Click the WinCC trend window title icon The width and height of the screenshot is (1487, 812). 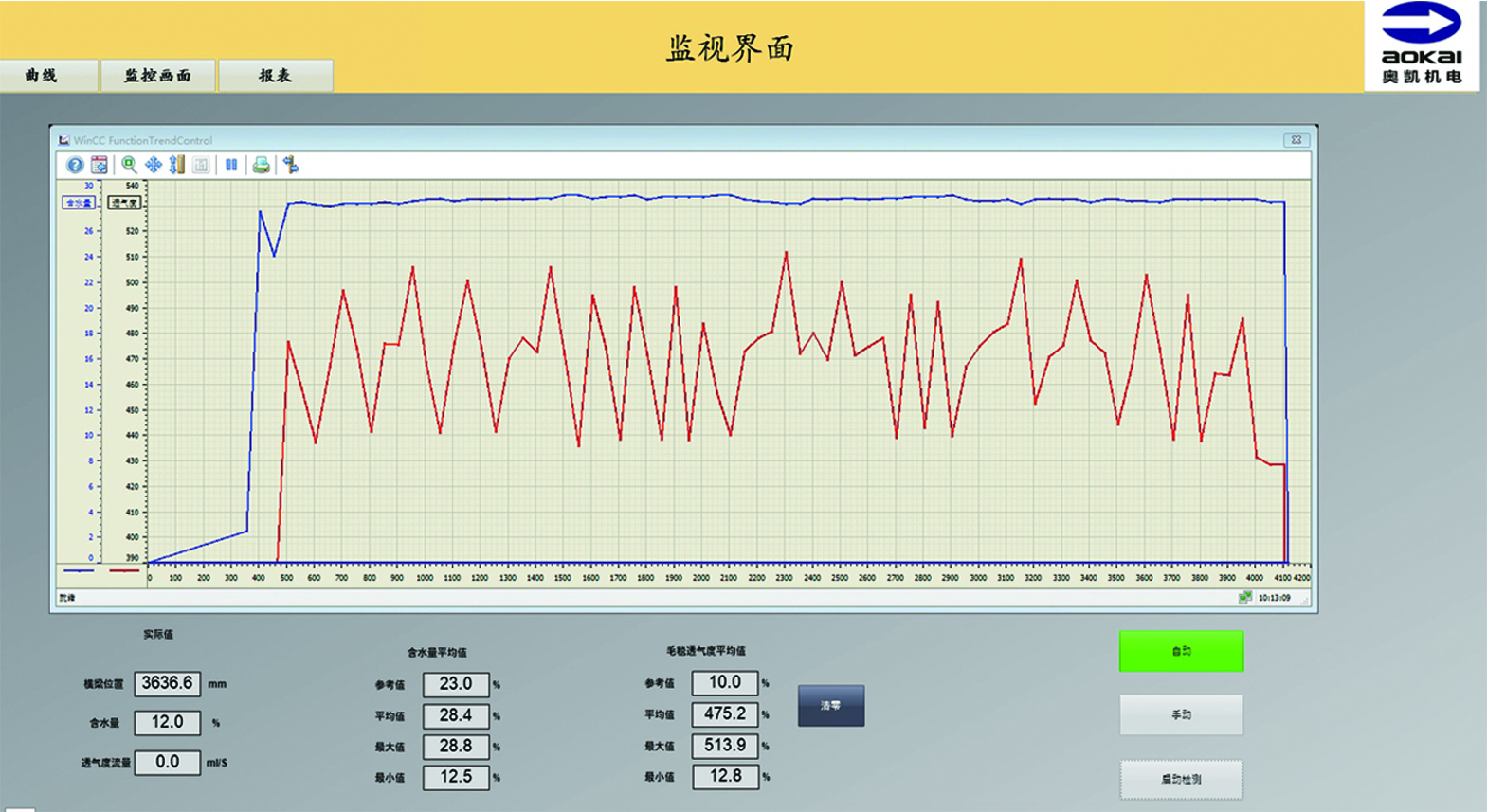(64, 140)
